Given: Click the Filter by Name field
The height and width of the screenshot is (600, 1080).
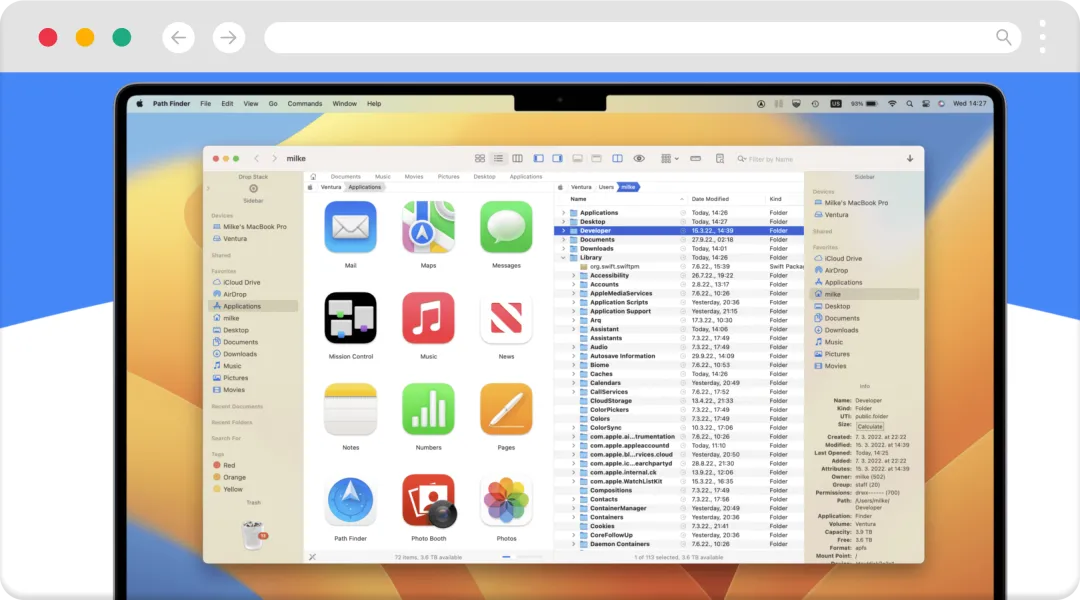Looking at the screenshot, I should 770,159.
